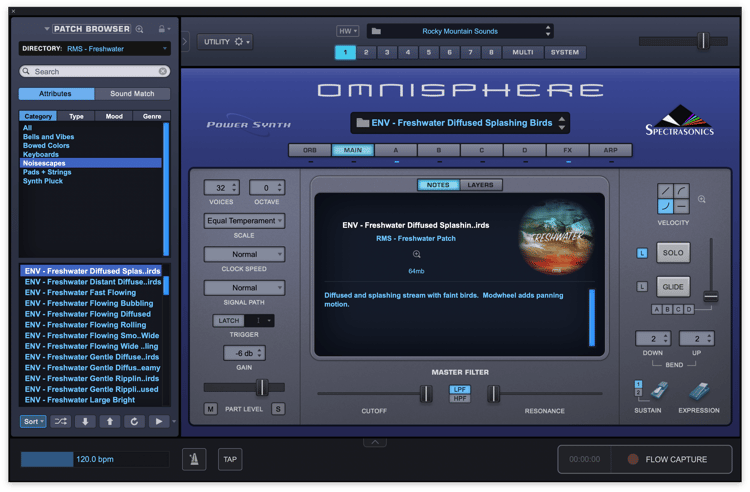Clear the search field with the X icon
Screen dimensions: 750x492
click(163, 71)
